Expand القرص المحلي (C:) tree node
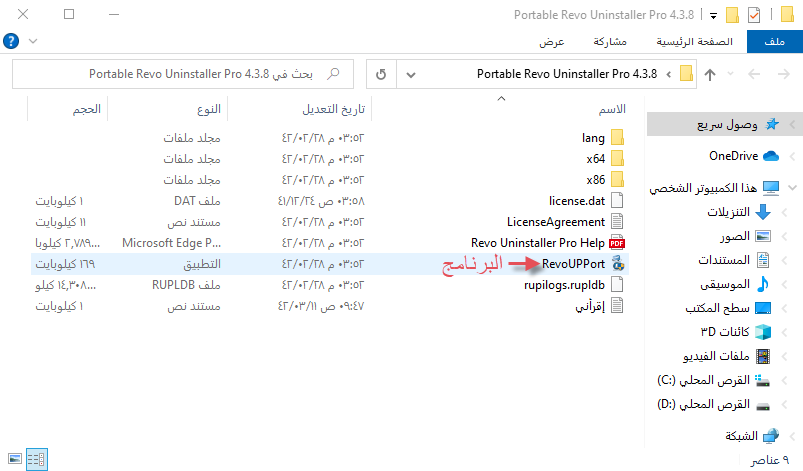This screenshot has width=803, height=471. tap(784, 380)
